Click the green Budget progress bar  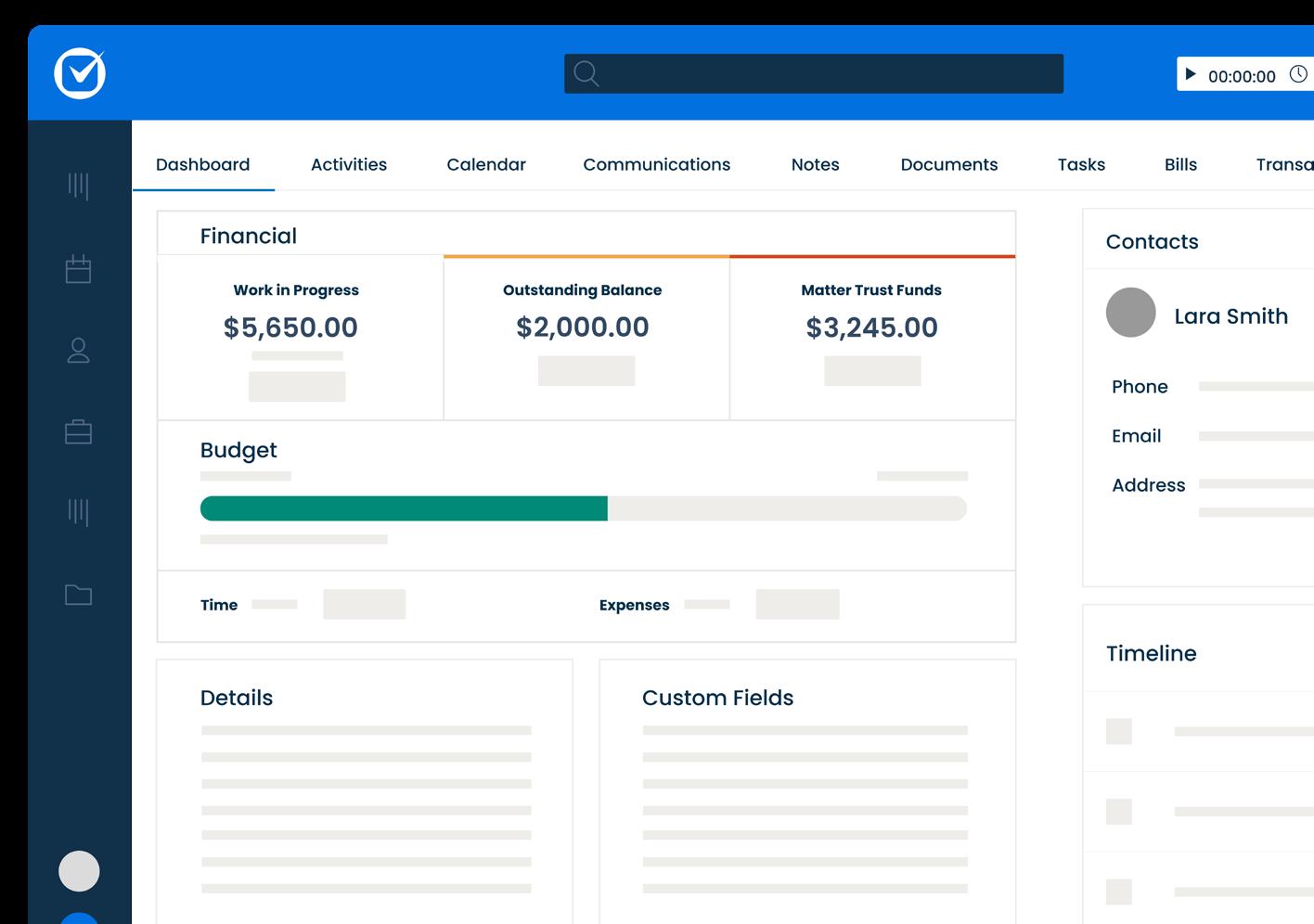(x=404, y=508)
